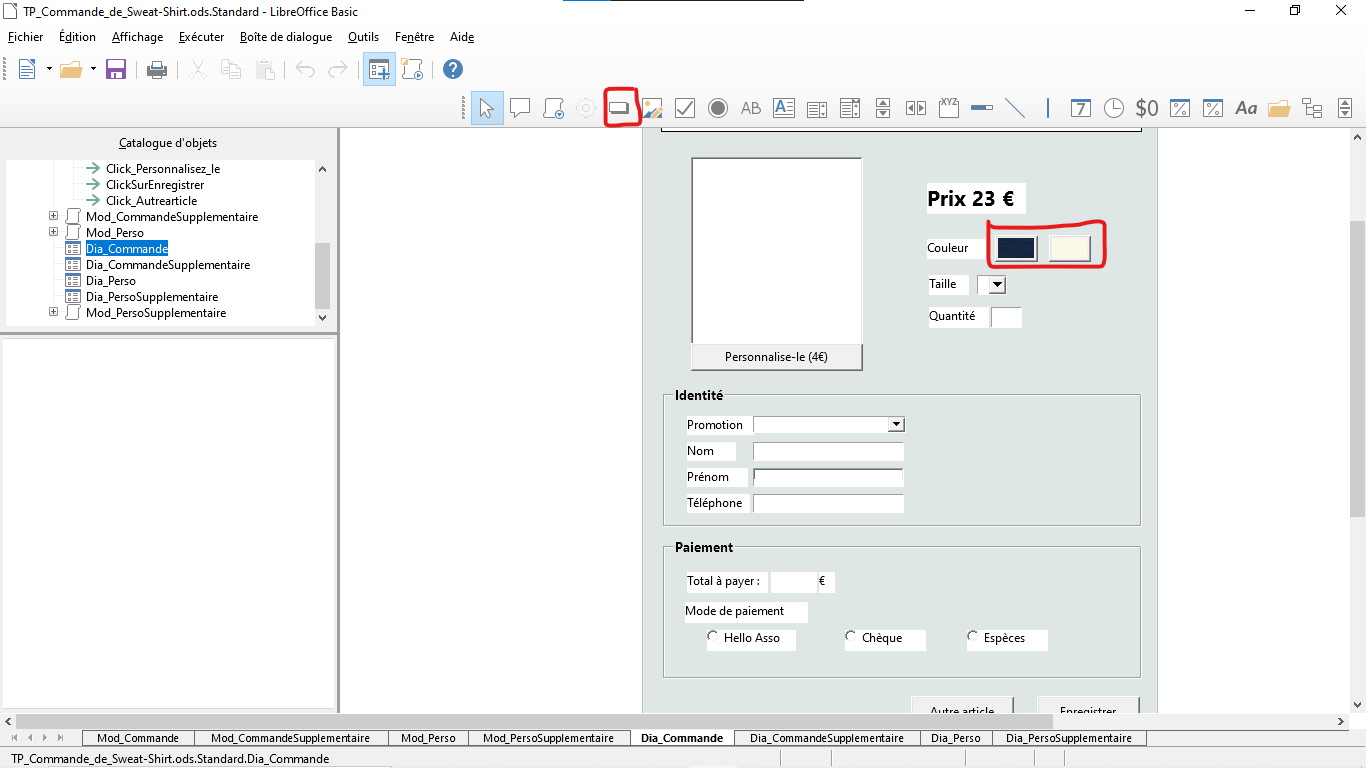Click the Button control tool
Screen dimensions: 1366x768
click(x=619, y=108)
